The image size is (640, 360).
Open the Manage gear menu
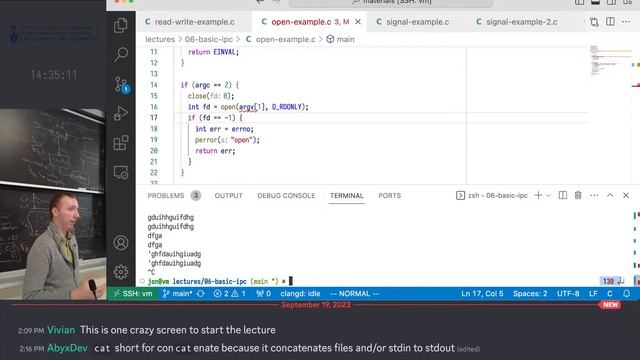(x=121, y=272)
